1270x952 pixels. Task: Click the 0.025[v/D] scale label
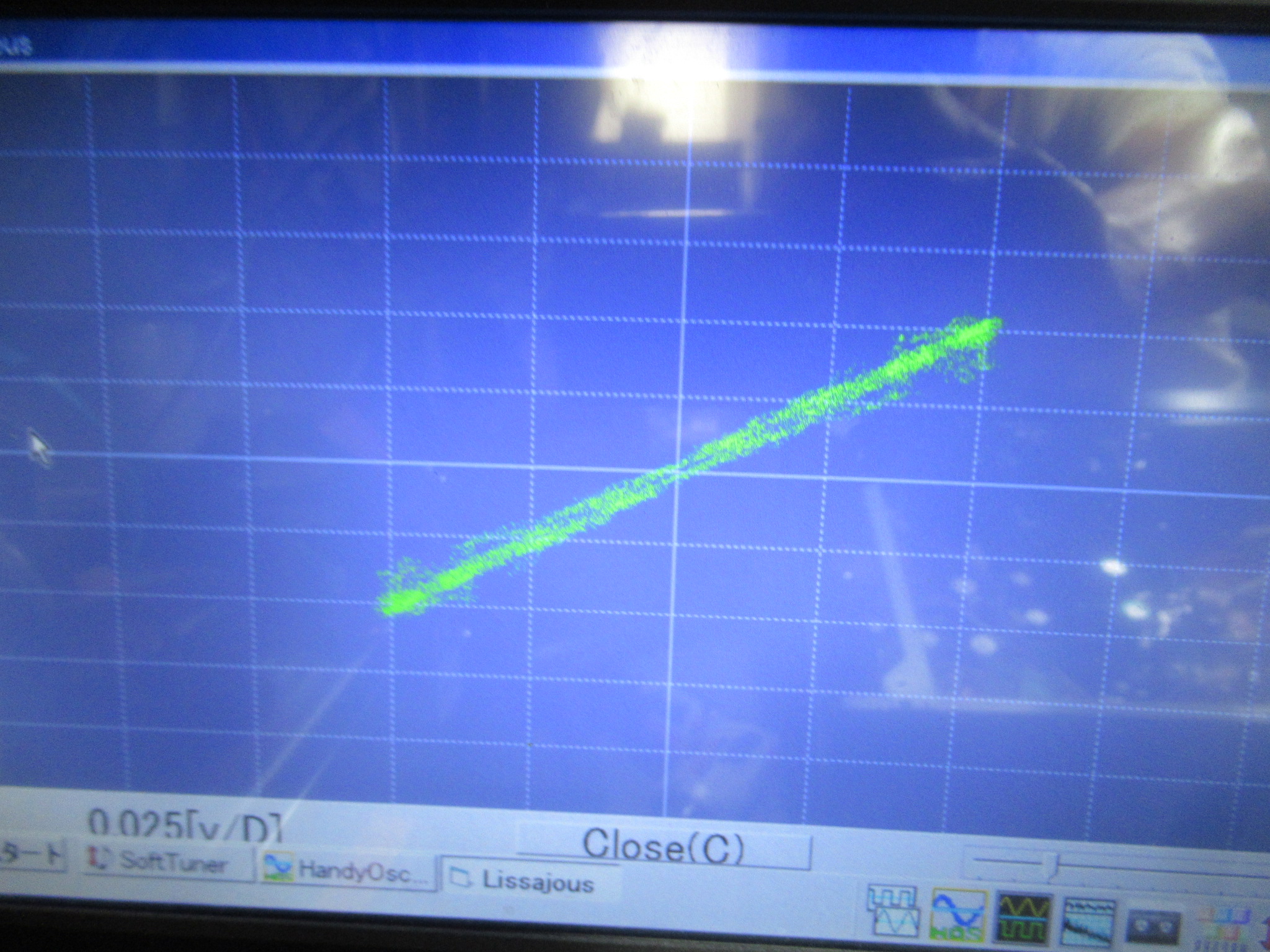tap(186, 823)
